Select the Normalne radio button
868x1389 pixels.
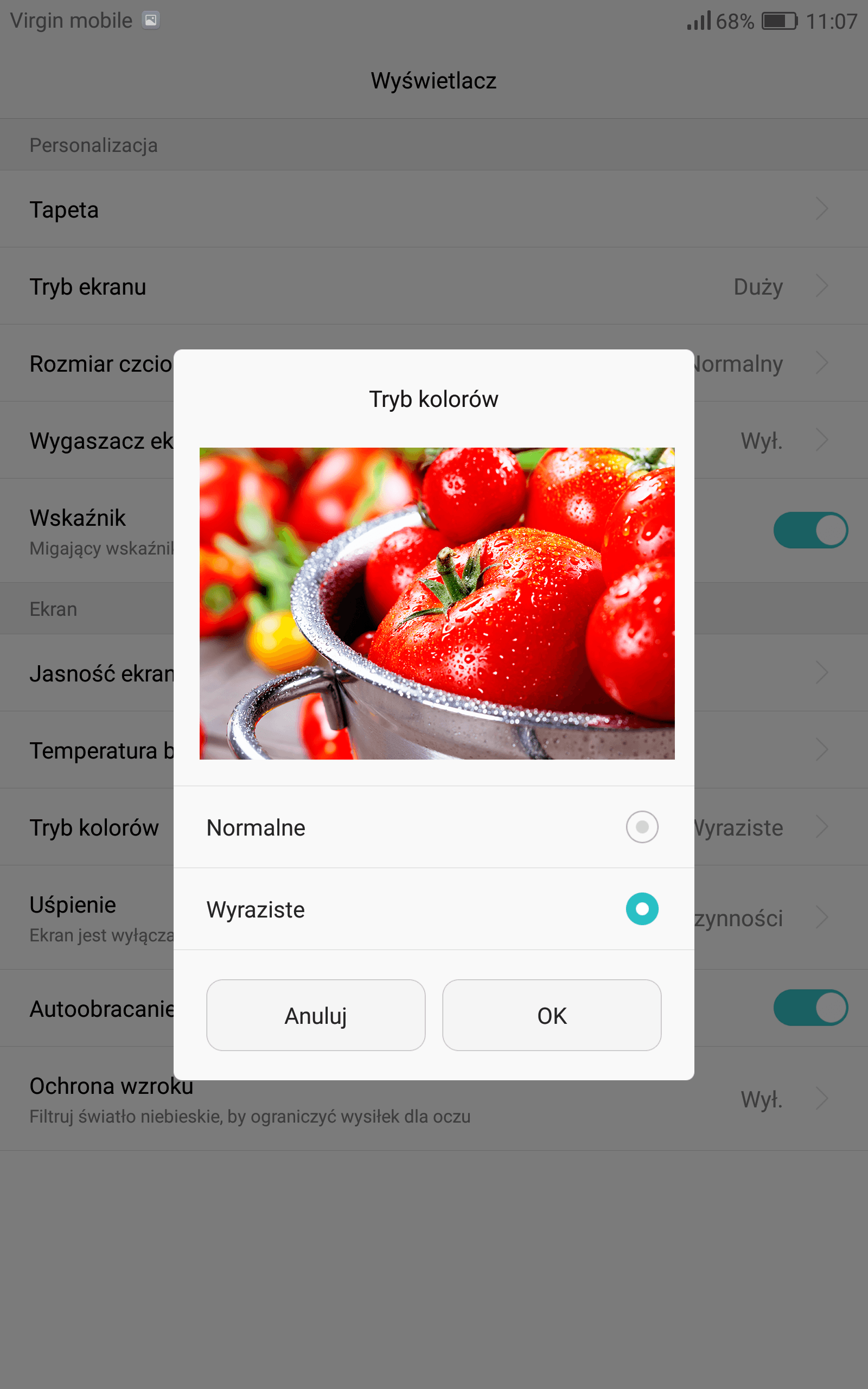tap(642, 827)
